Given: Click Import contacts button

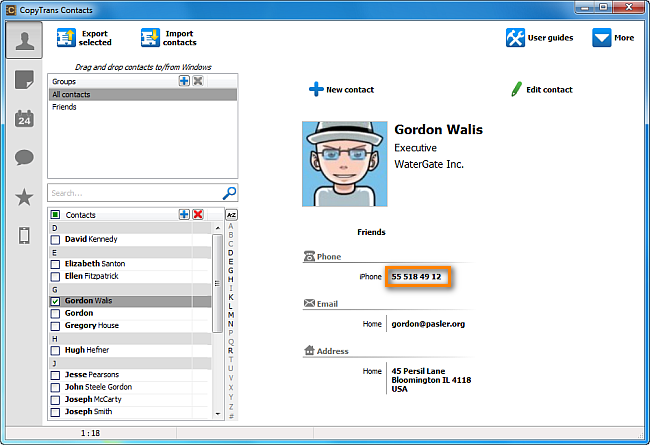Looking at the screenshot, I should point(169,38).
